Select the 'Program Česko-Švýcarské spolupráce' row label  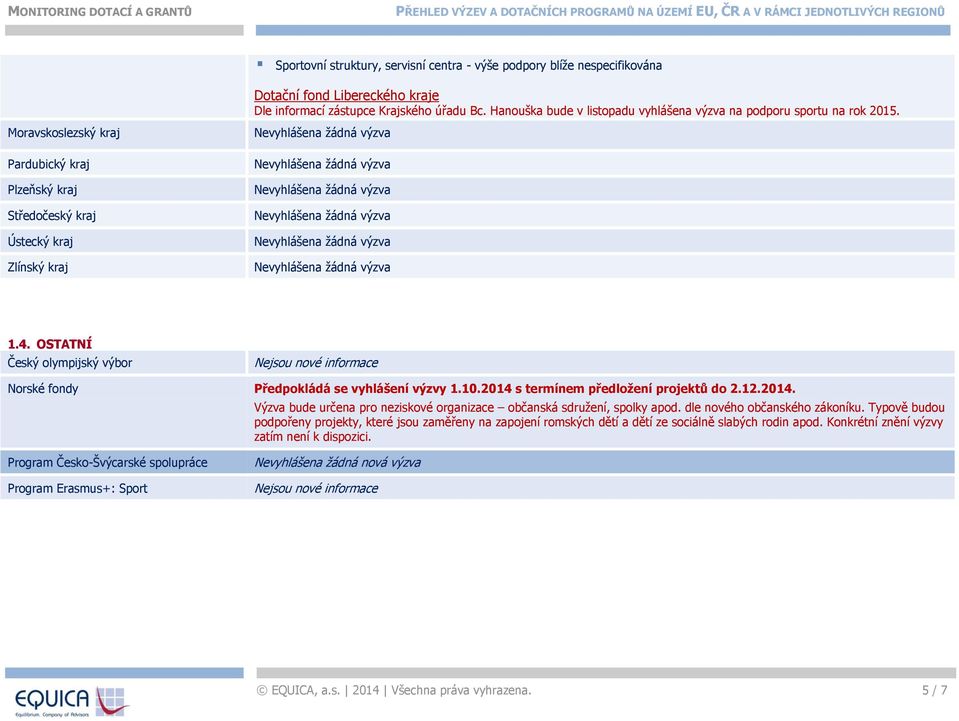[x=107, y=462]
